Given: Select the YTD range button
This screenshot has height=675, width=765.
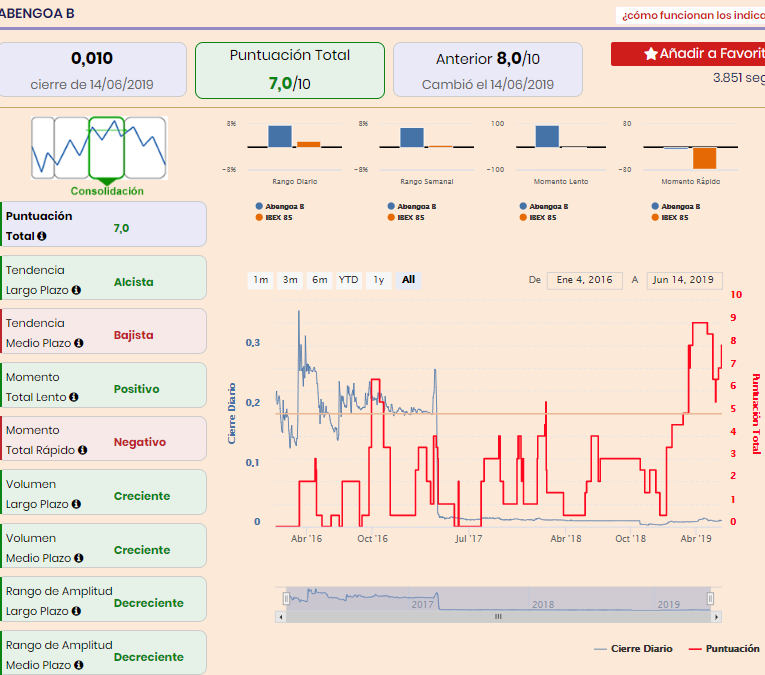Looking at the screenshot, I should click(x=349, y=280).
